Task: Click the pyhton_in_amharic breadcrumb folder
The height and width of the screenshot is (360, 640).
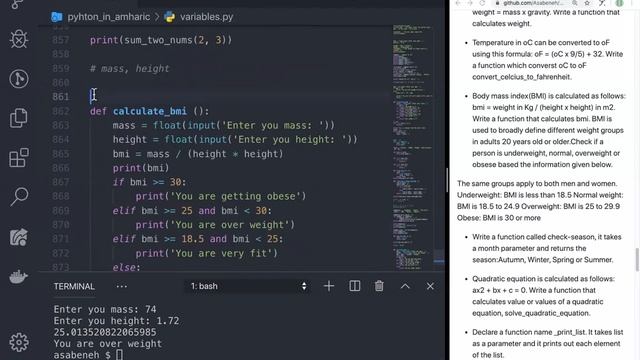Action: pyautogui.click(x=109, y=17)
